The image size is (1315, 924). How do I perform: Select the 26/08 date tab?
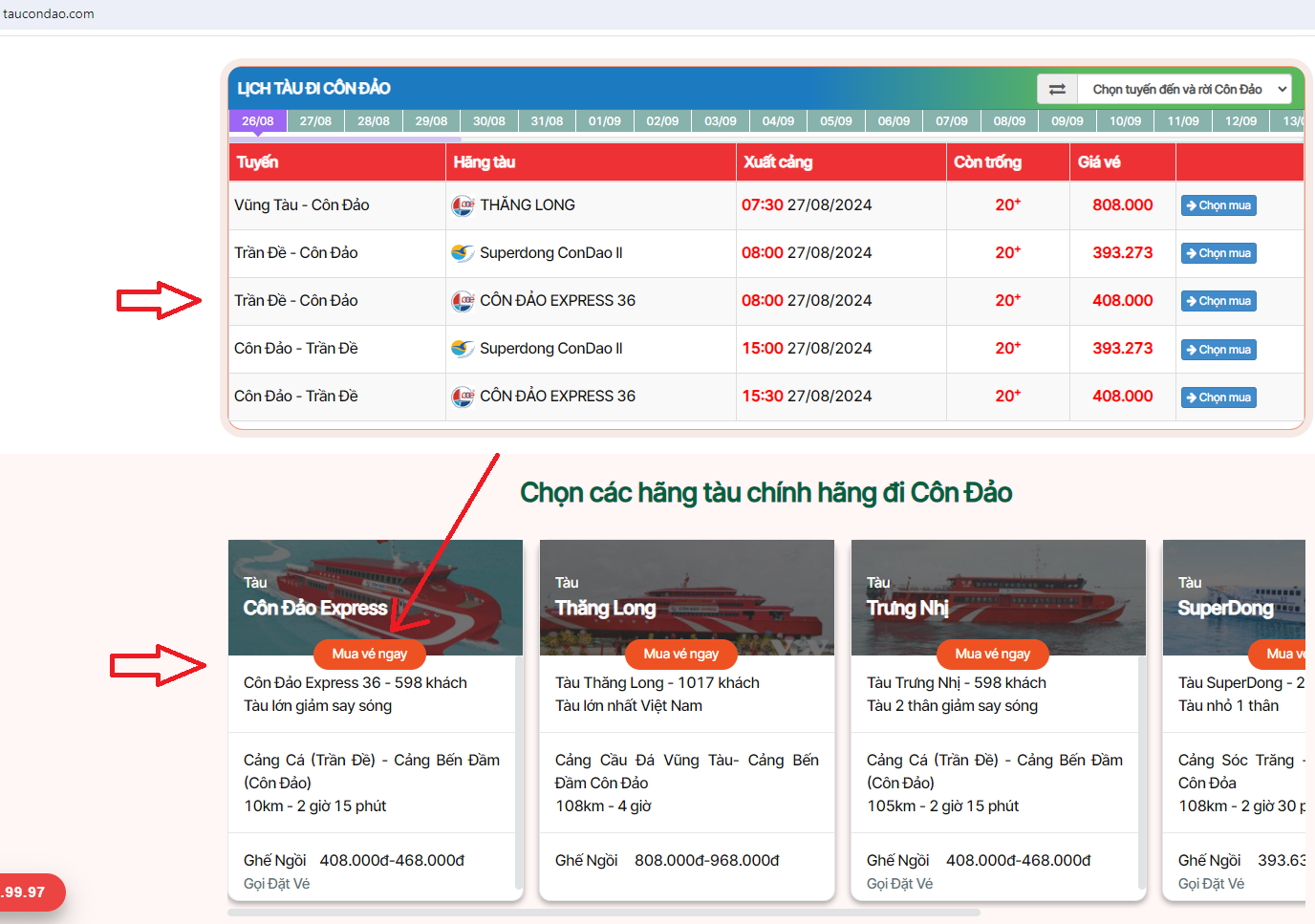(x=258, y=121)
